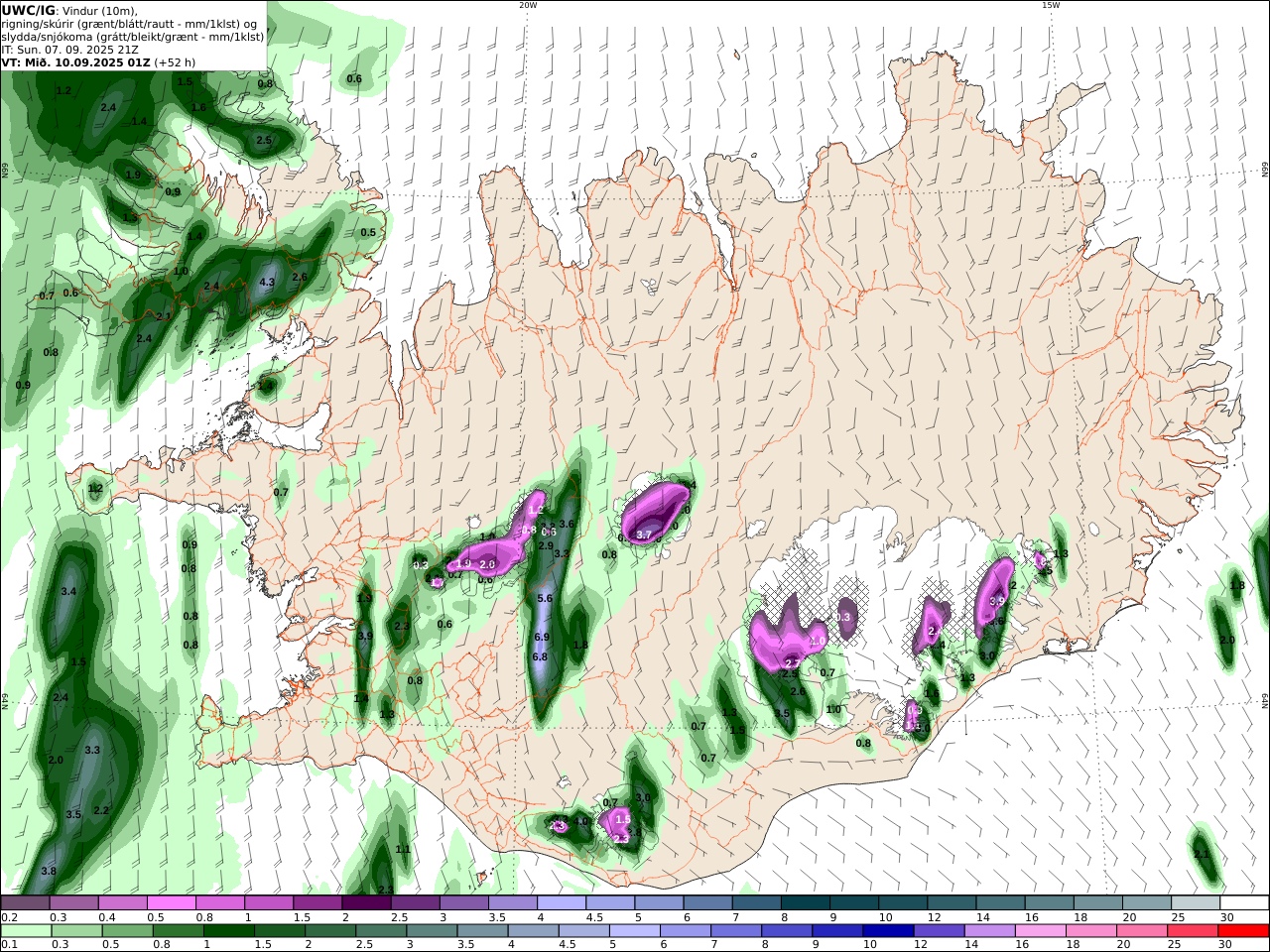Click the dark mauve 0.2–0.3 snow legend swatch
The width and height of the screenshot is (1270, 952).
point(25,903)
